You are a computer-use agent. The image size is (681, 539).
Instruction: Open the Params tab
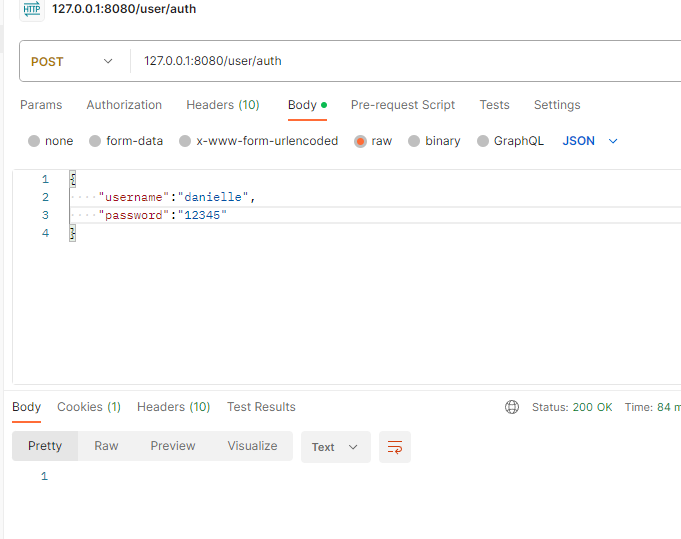tap(41, 105)
